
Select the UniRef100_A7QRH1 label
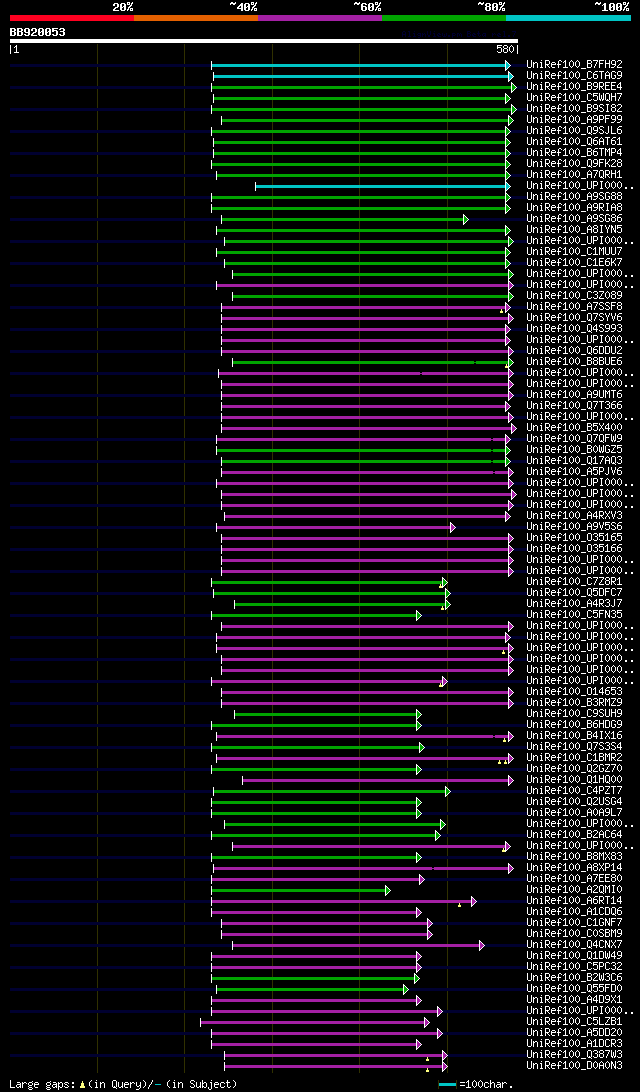pyautogui.click(x=575, y=174)
